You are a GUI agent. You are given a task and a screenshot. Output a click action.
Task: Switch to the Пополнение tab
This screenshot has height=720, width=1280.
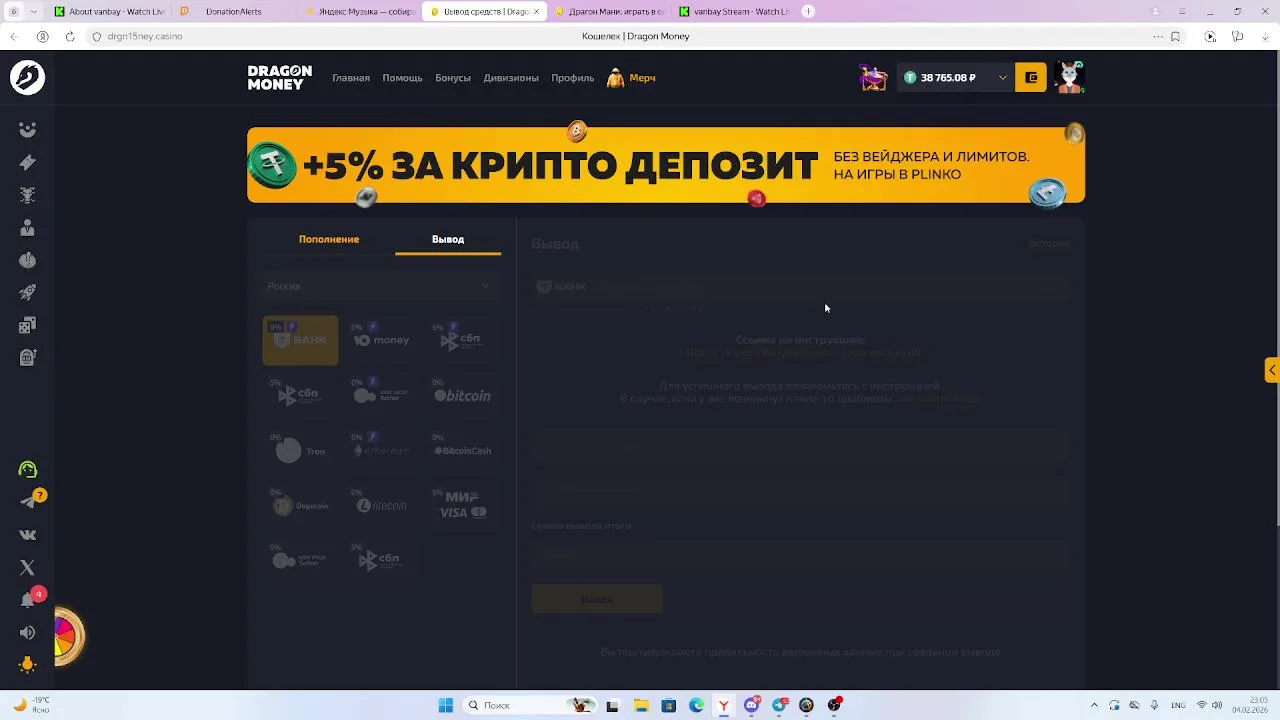(329, 239)
